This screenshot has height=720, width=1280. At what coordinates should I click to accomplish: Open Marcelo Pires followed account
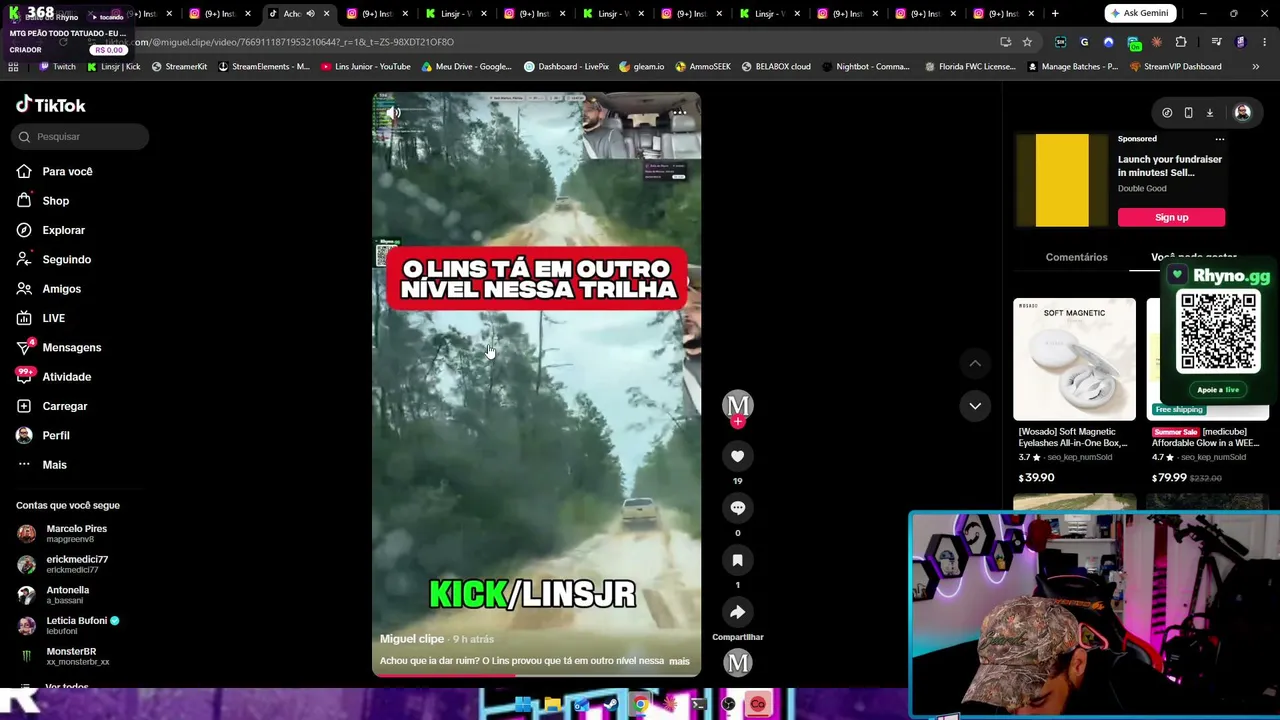tap(61, 533)
